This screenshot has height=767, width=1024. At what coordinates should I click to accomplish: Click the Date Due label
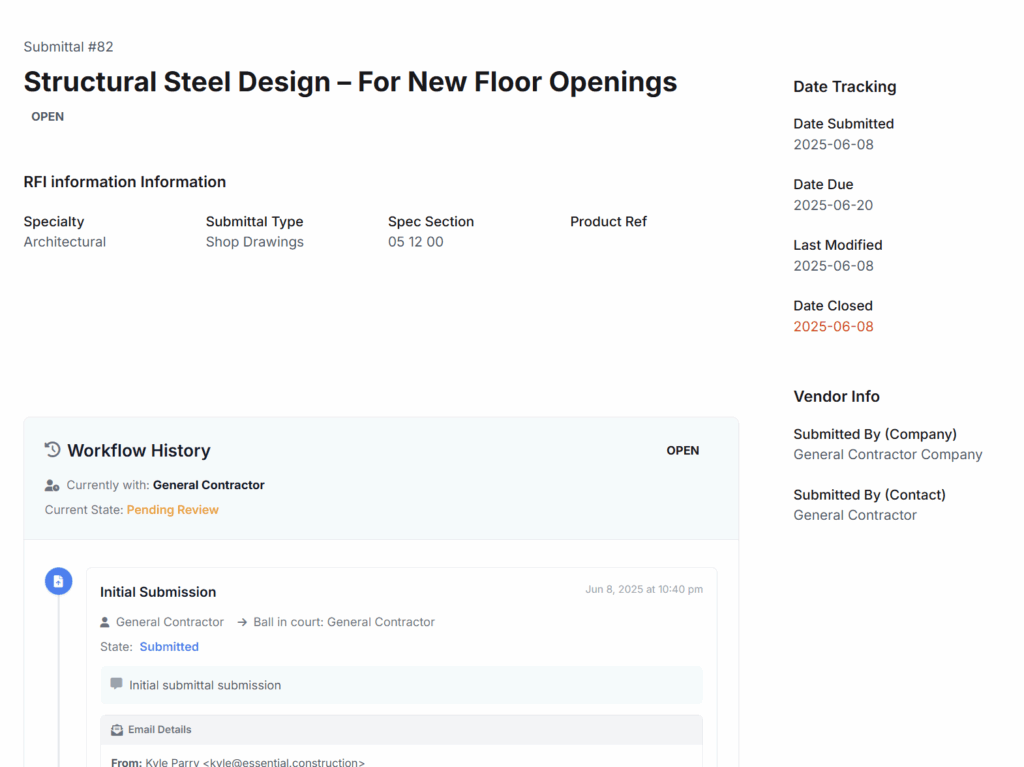[x=823, y=184]
